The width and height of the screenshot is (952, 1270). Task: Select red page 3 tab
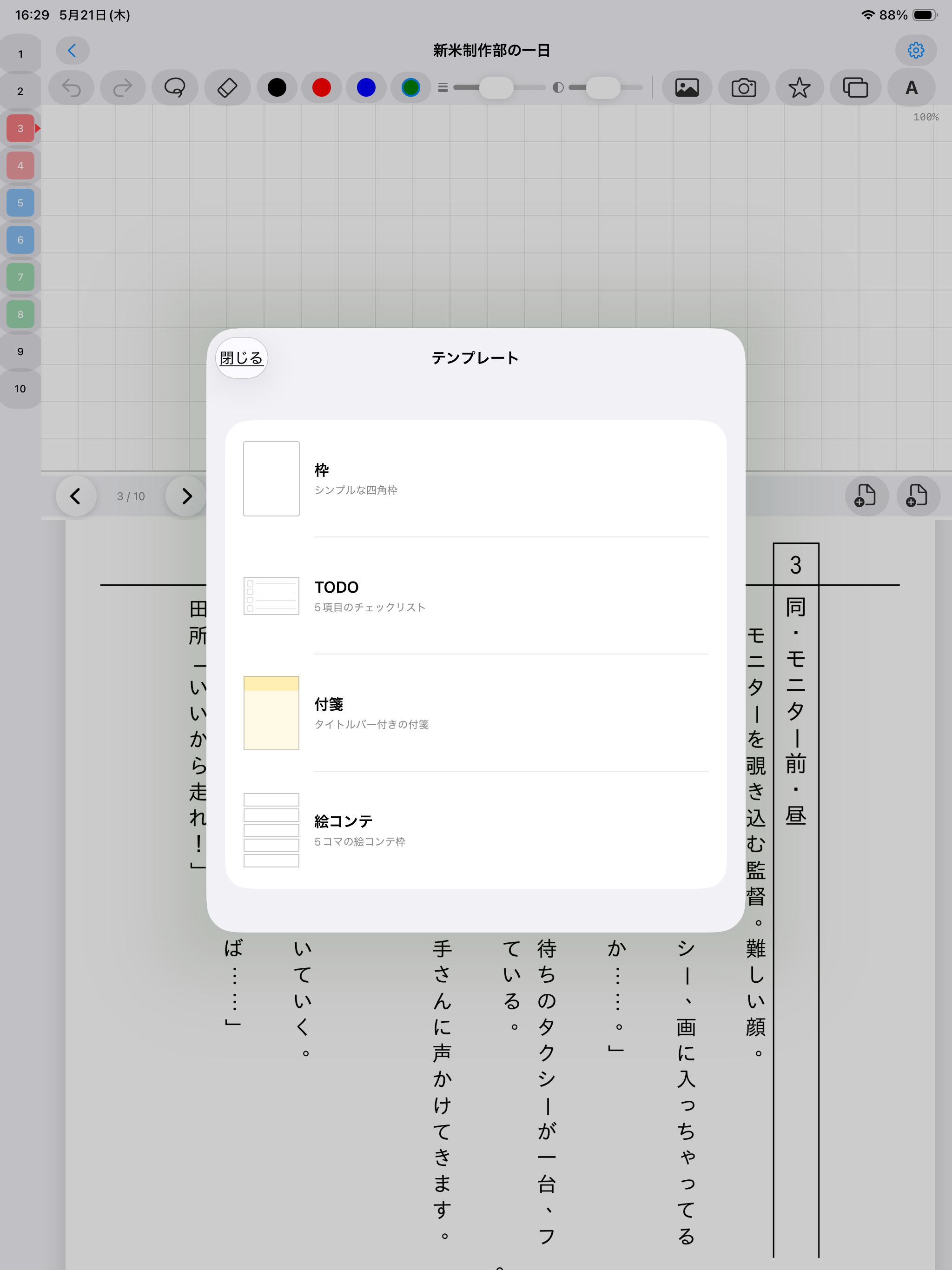coord(20,129)
